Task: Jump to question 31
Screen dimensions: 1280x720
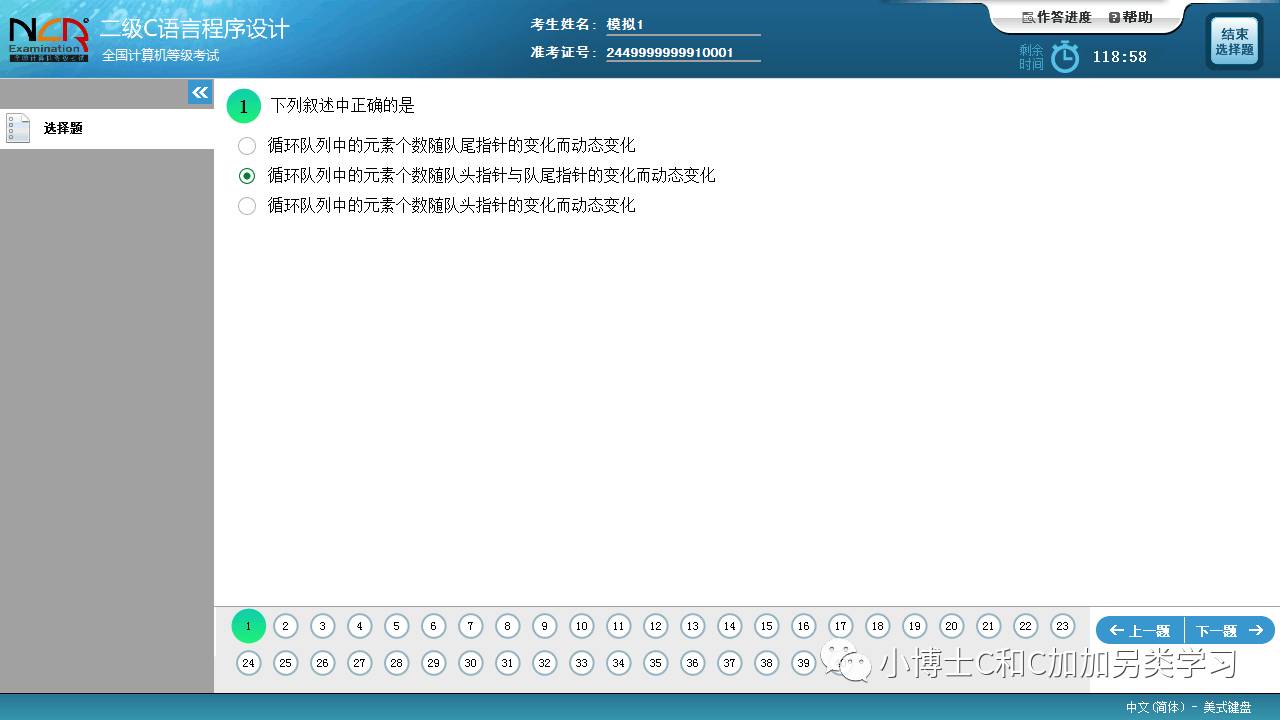Action: pos(507,663)
